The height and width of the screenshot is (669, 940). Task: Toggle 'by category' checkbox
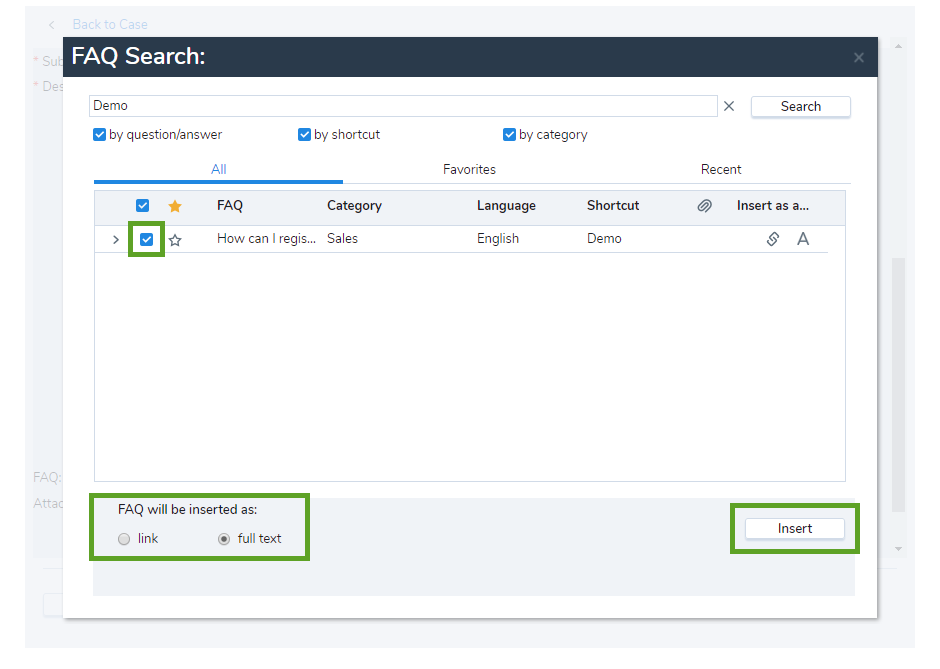(510, 135)
